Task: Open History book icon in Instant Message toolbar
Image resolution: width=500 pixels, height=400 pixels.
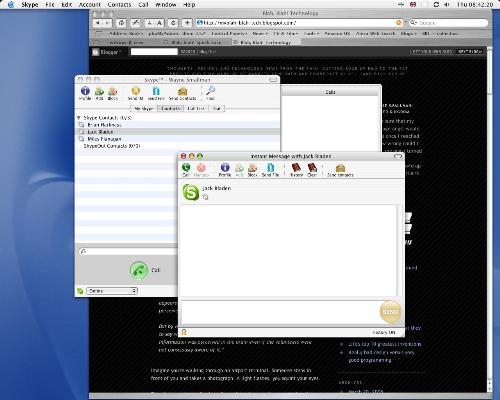Action: 296,168
